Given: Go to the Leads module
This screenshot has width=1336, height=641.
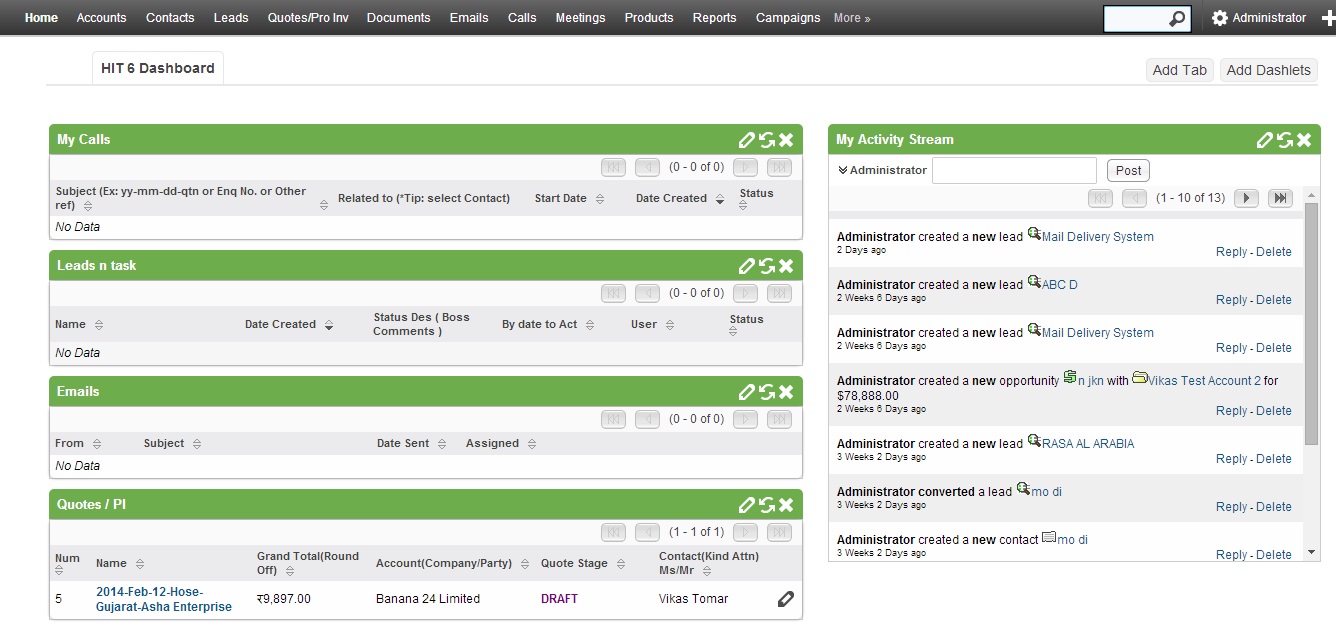Looking at the screenshot, I should [x=231, y=18].
